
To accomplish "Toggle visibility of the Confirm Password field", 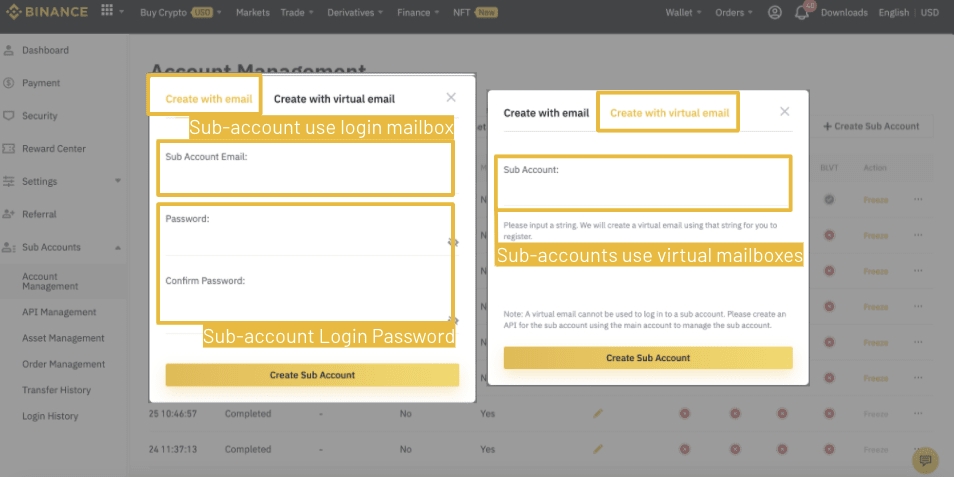I will pos(453,320).
